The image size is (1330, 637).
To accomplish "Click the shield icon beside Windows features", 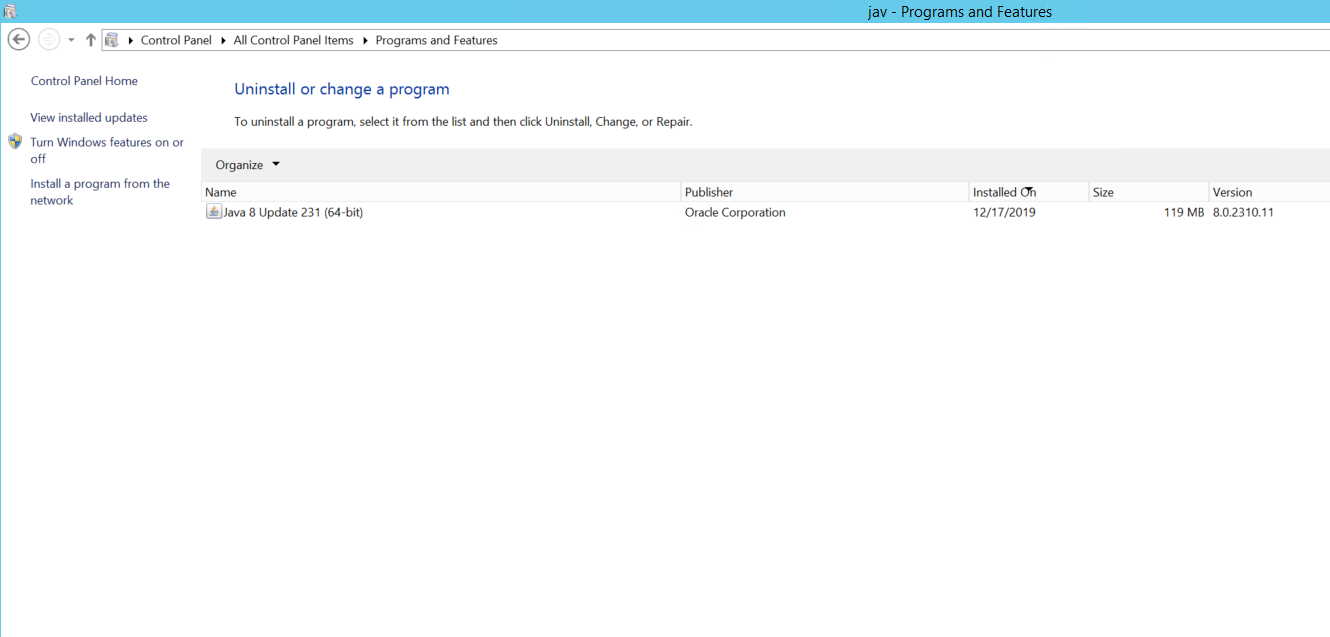I will tap(15, 142).
